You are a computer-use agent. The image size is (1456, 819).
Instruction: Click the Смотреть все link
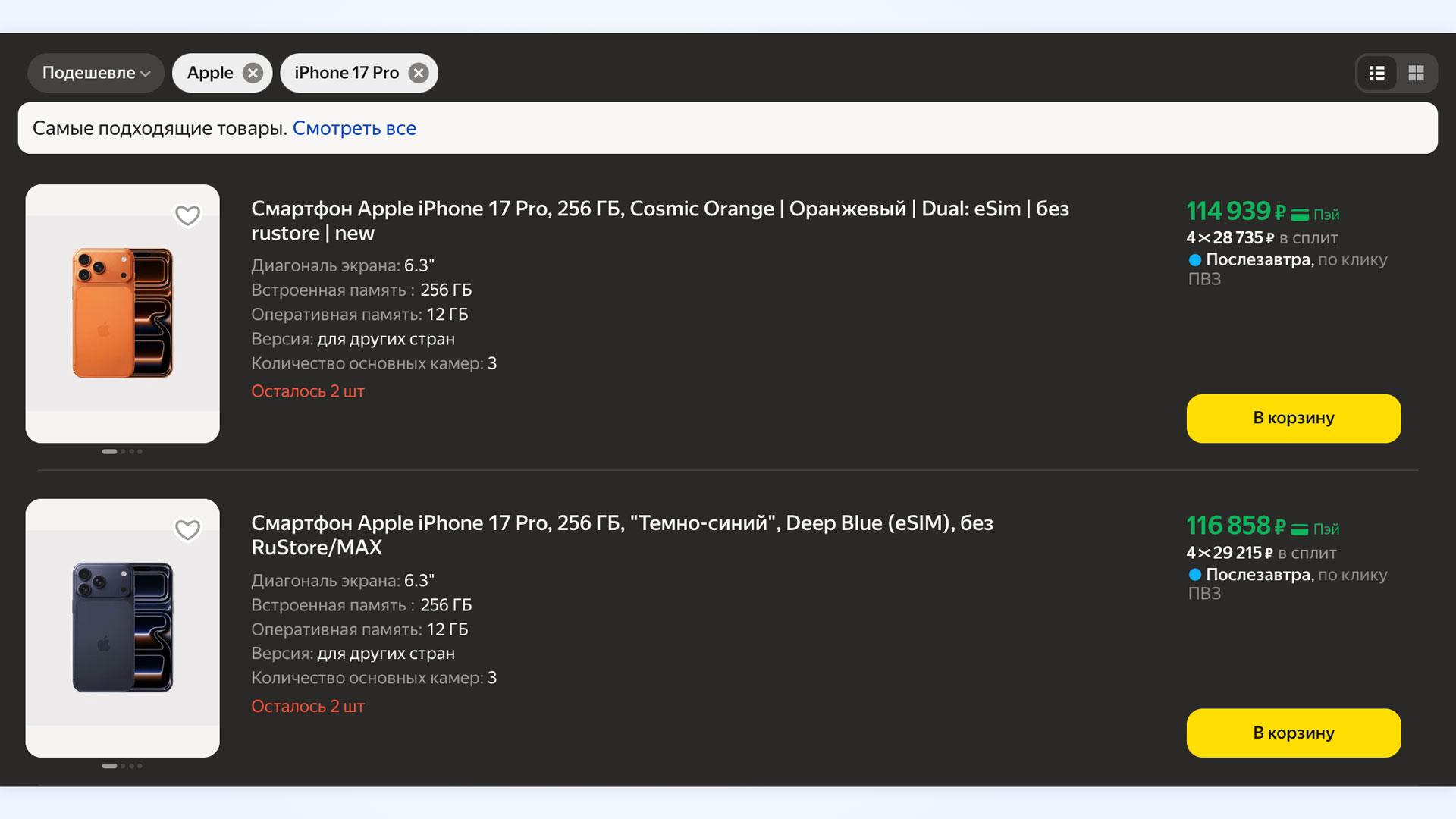[x=354, y=128]
